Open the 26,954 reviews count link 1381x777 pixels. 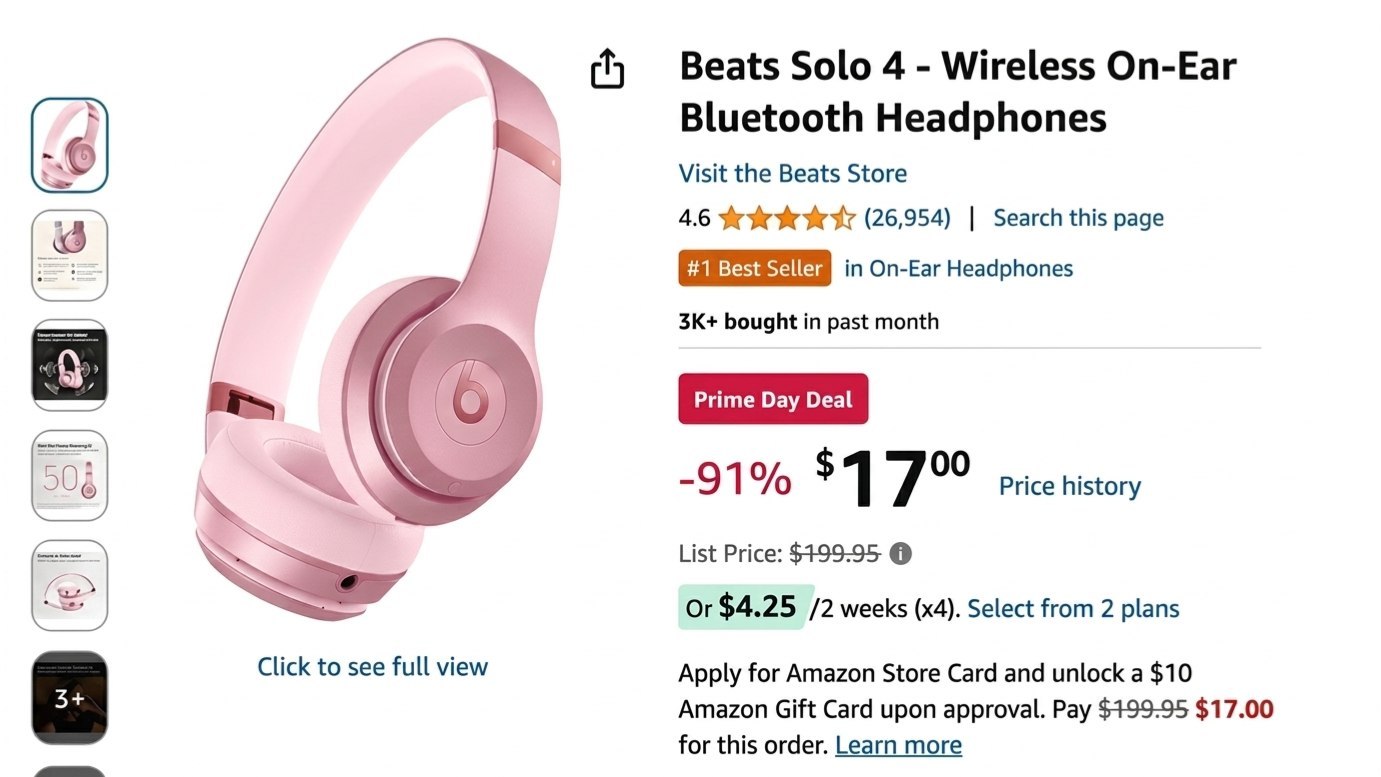click(x=907, y=217)
